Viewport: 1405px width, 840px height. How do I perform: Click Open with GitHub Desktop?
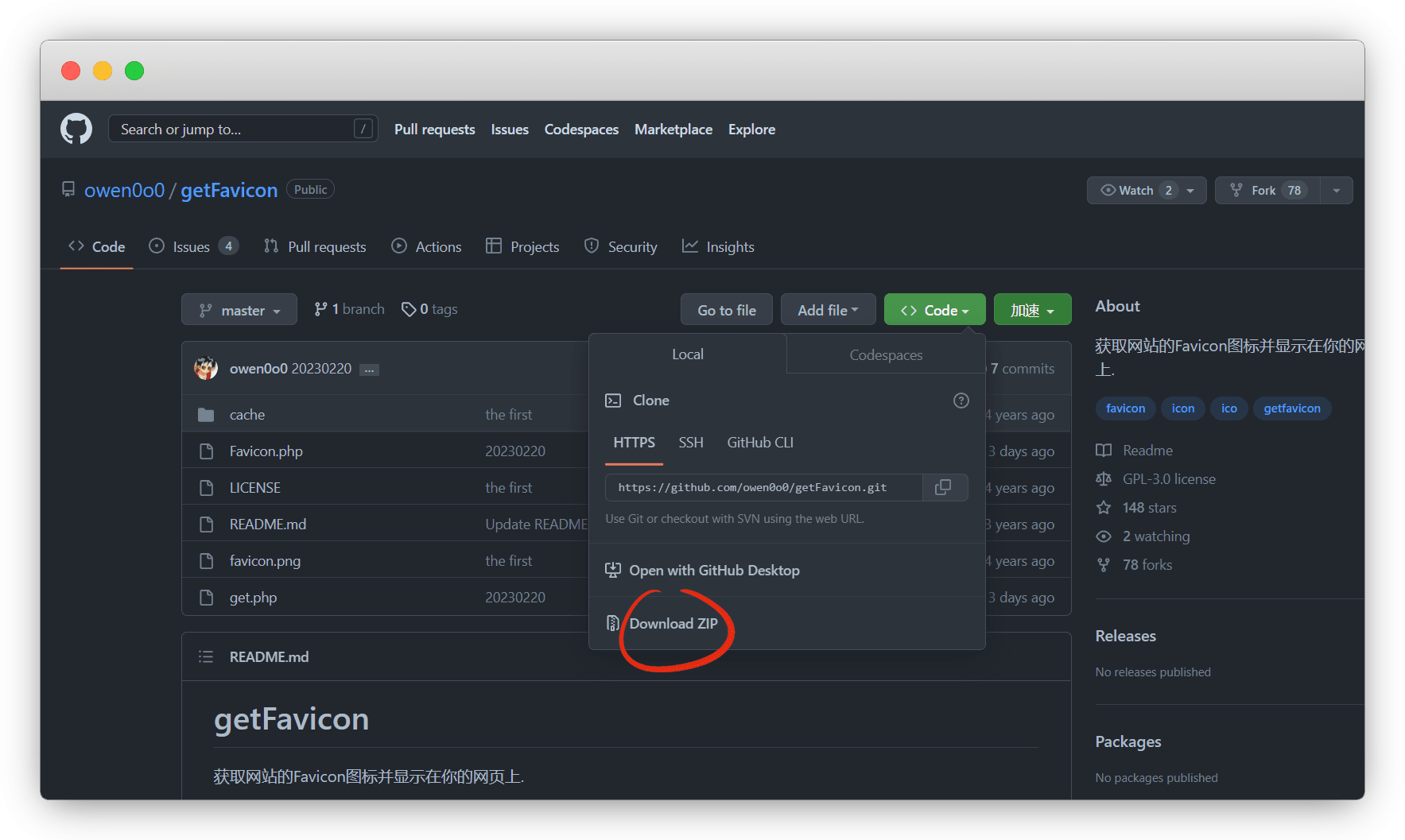[x=713, y=571]
